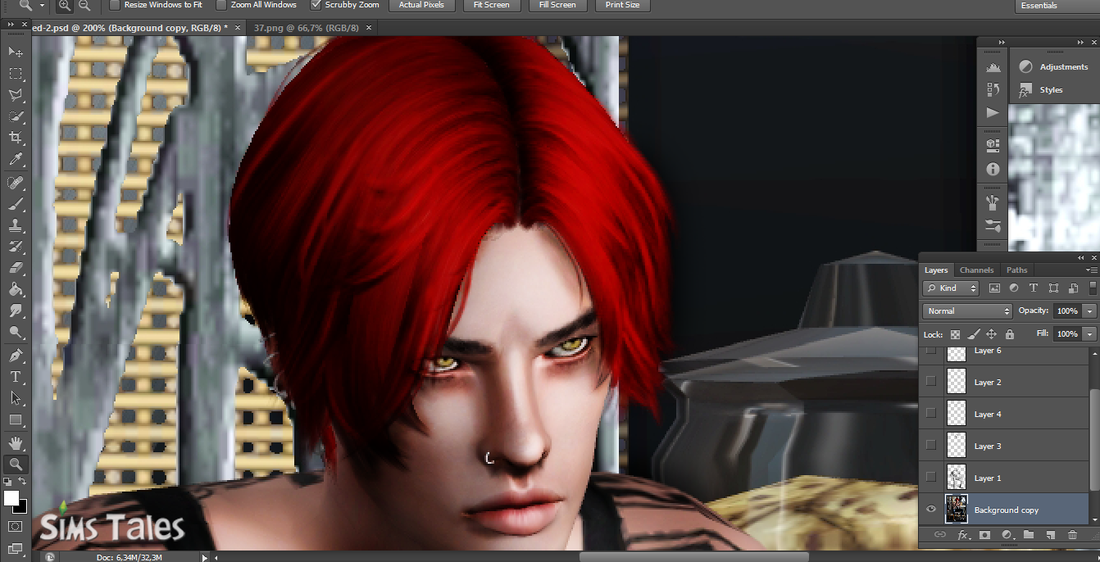Open the Histogram panel icon

click(992, 68)
